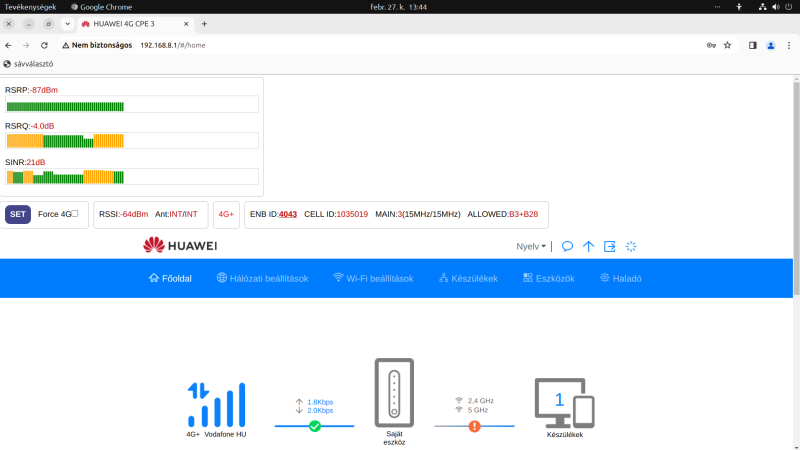This screenshot has width=800, height=450.
Task: Click RSSI:-64dBm reading
Action: coord(123,214)
